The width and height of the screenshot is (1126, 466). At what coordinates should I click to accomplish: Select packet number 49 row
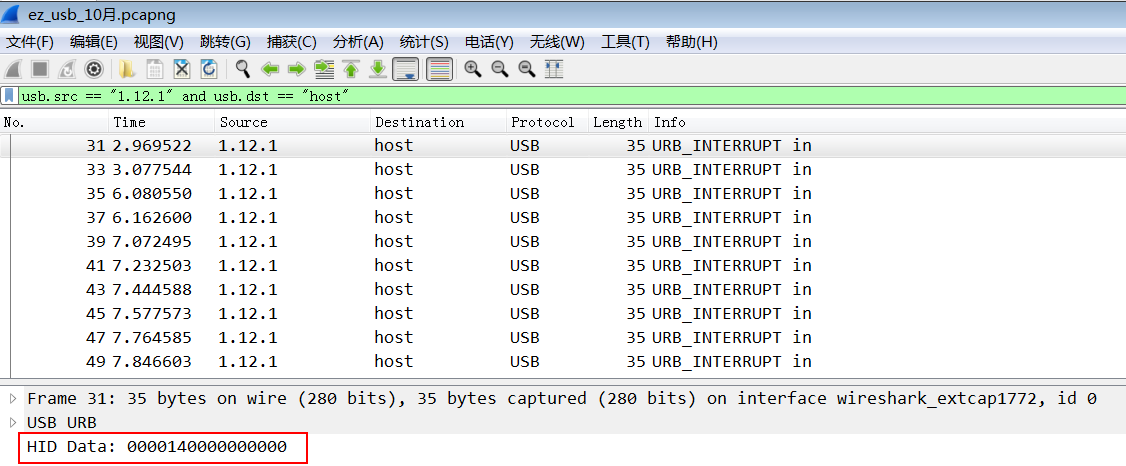(563, 361)
